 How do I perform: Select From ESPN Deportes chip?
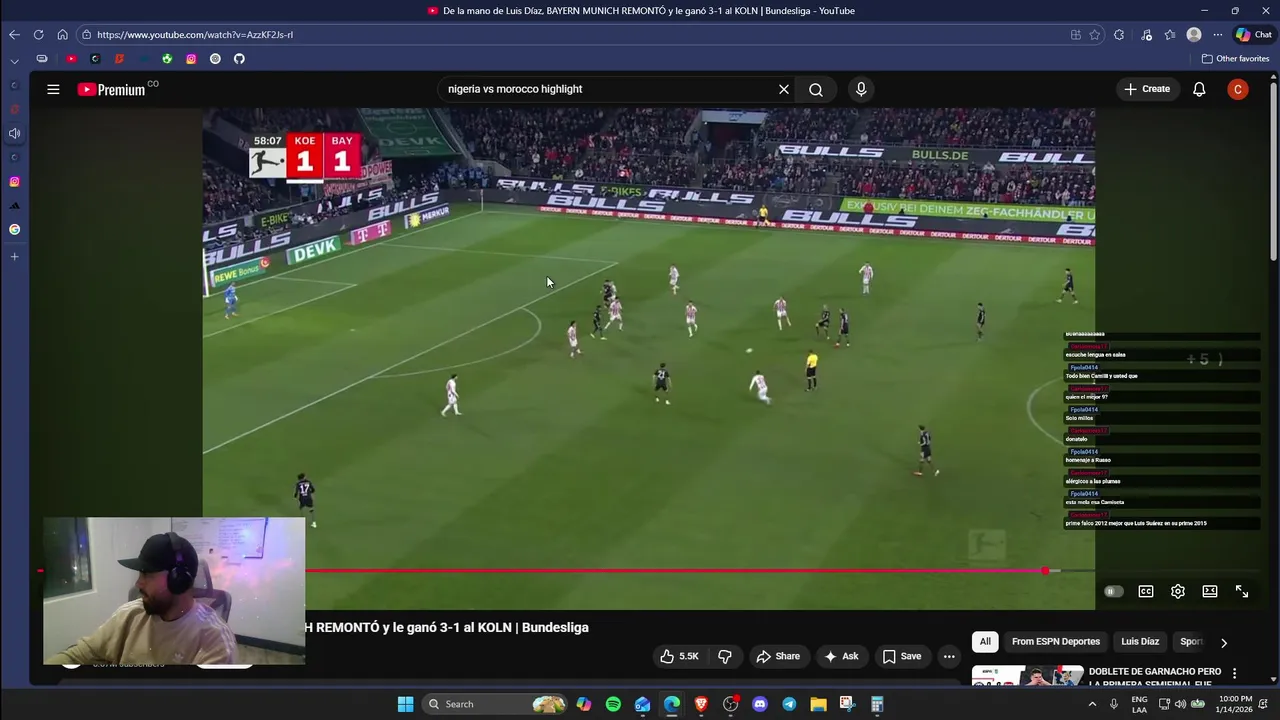coord(1056,642)
